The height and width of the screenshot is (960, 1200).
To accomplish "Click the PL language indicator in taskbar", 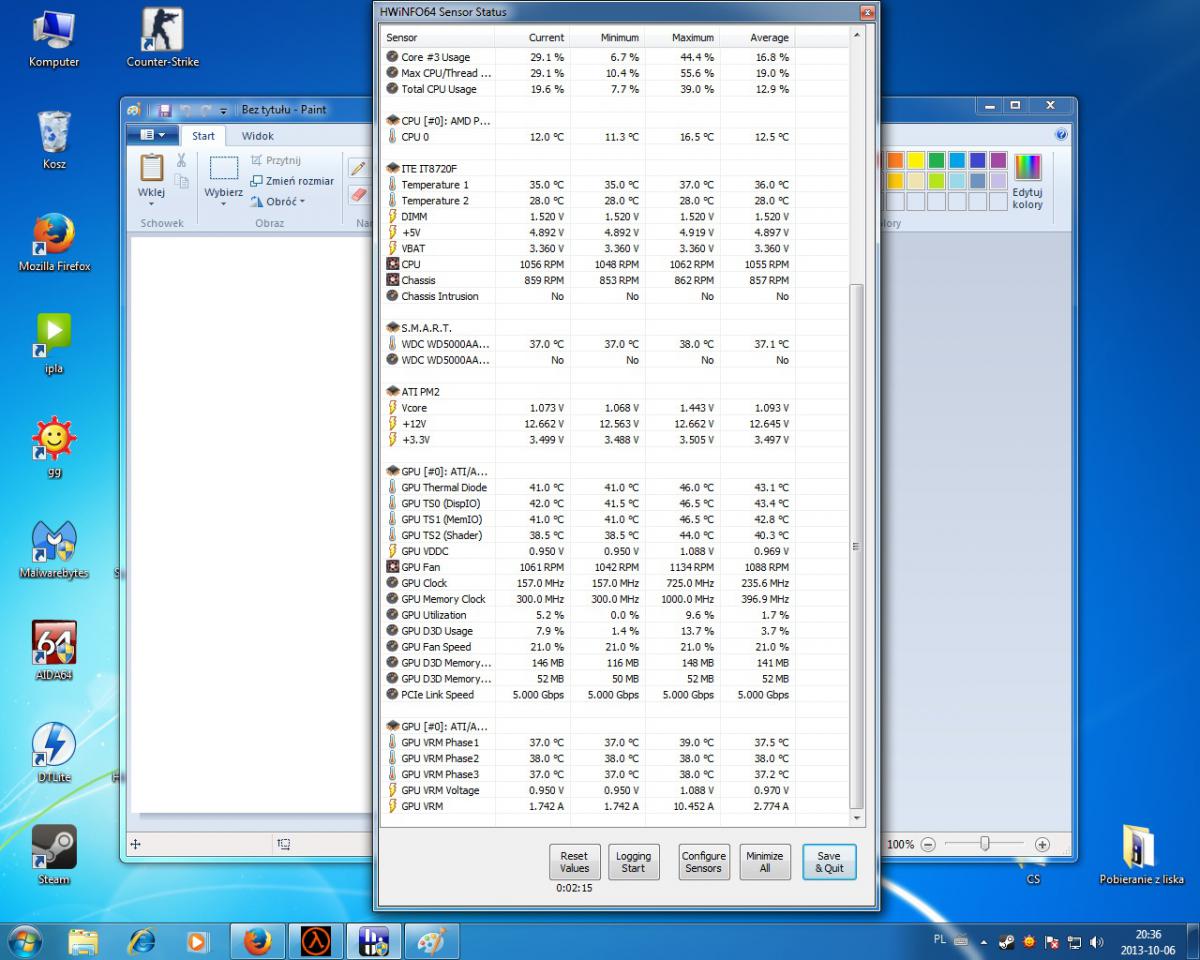I will (x=940, y=940).
